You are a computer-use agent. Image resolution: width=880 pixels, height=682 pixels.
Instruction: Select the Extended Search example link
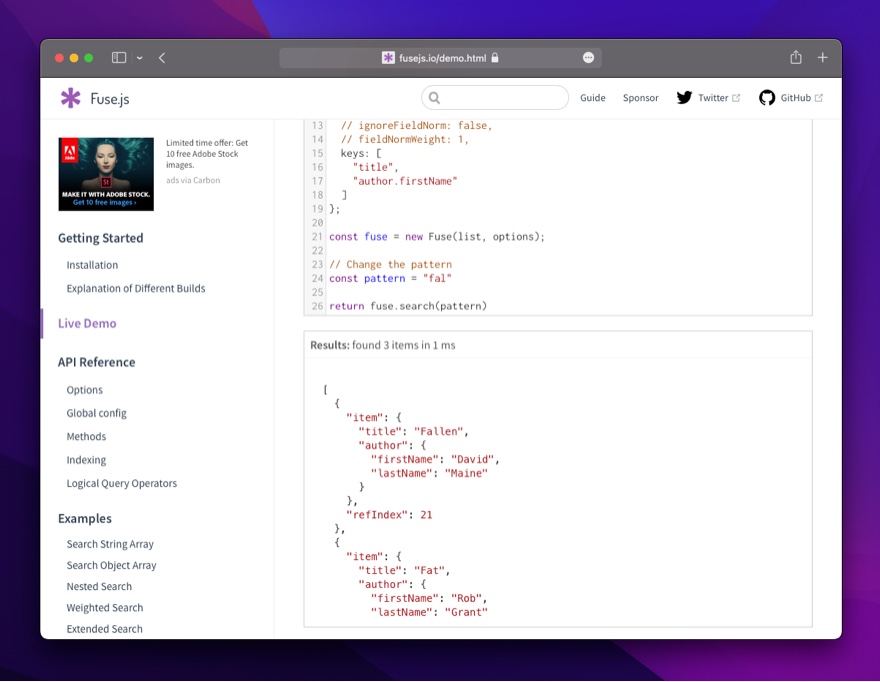pyautogui.click(x=104, y=629)
